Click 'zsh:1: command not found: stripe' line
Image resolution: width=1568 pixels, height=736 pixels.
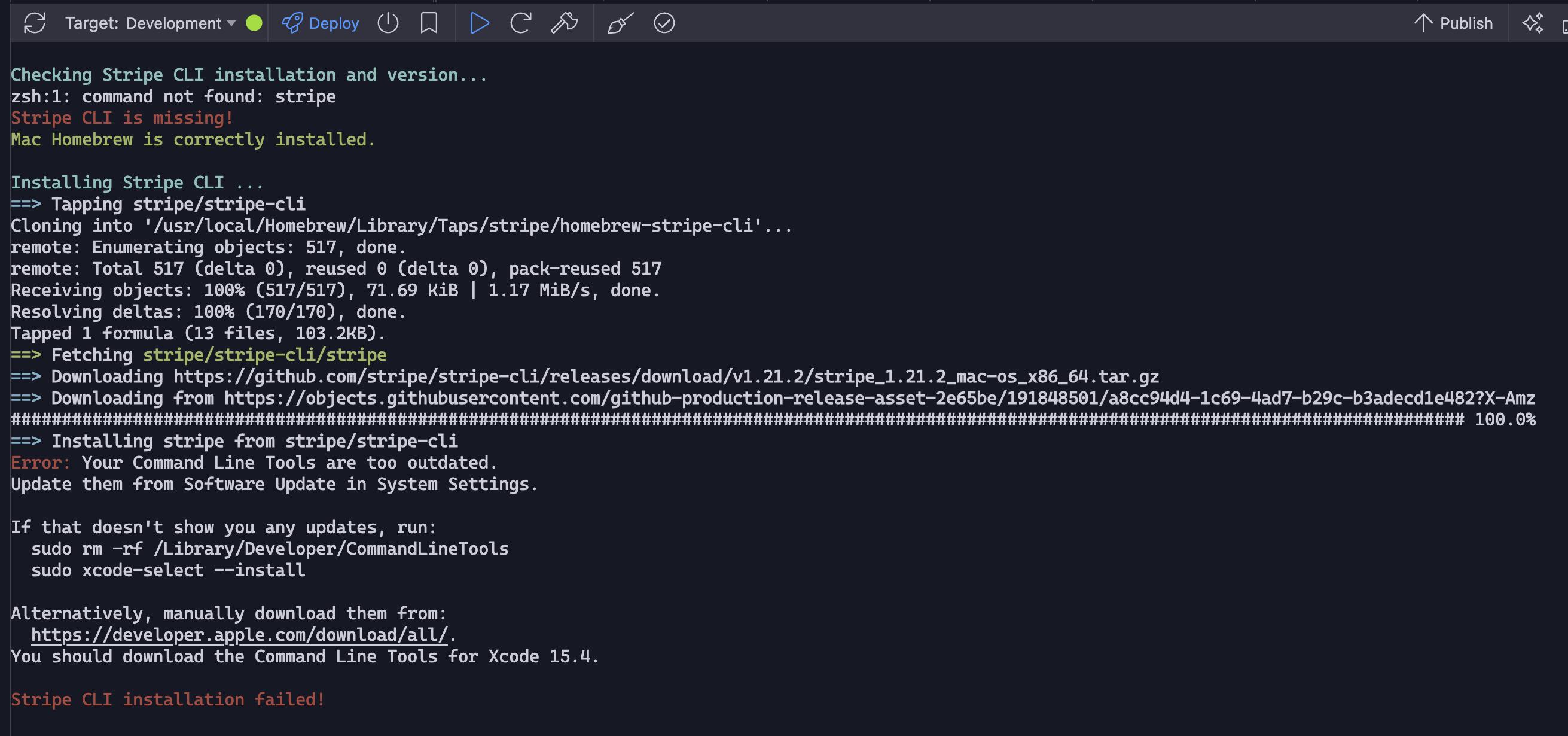pos(173,96)
